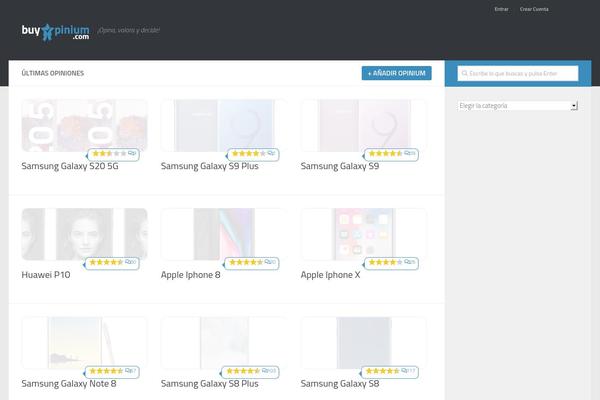The height and width of the screenshot is (400, 600).
Task: Open Apple Iphone 8 thumbnail image
Action: (224, 234)
